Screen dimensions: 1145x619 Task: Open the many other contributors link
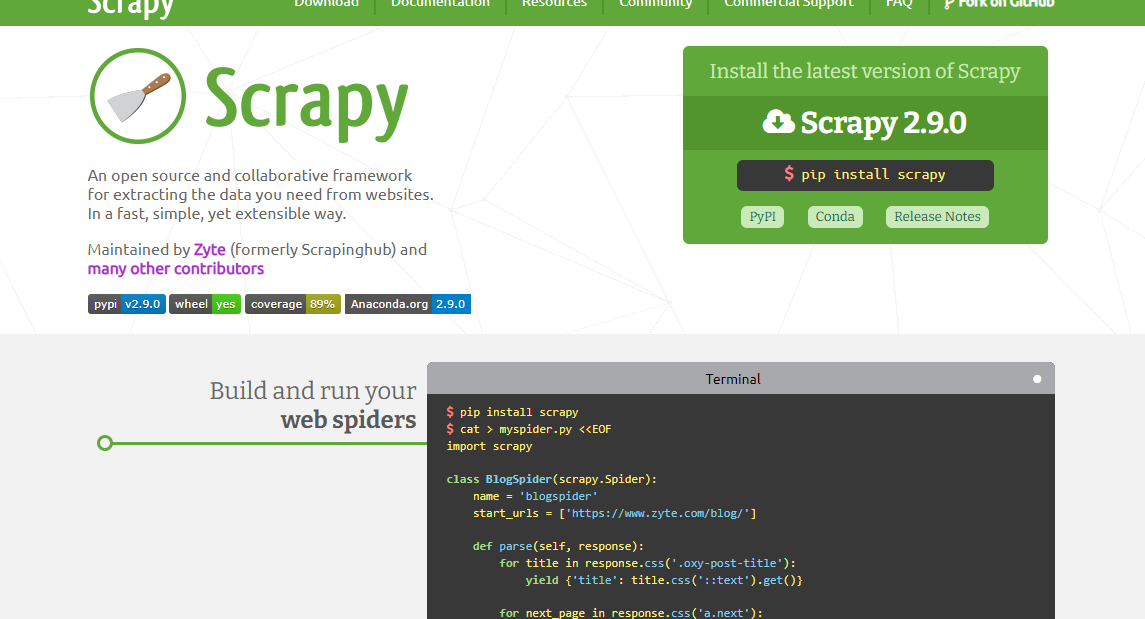pos(176,269)
